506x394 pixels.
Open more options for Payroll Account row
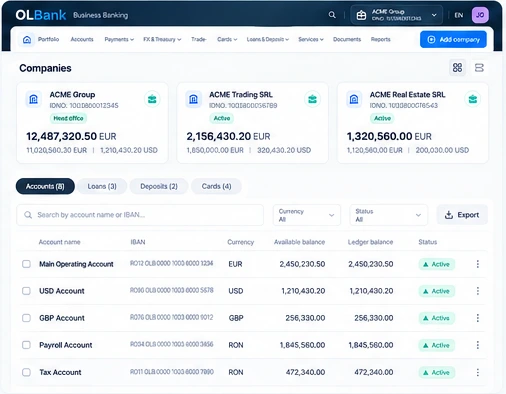478,345
